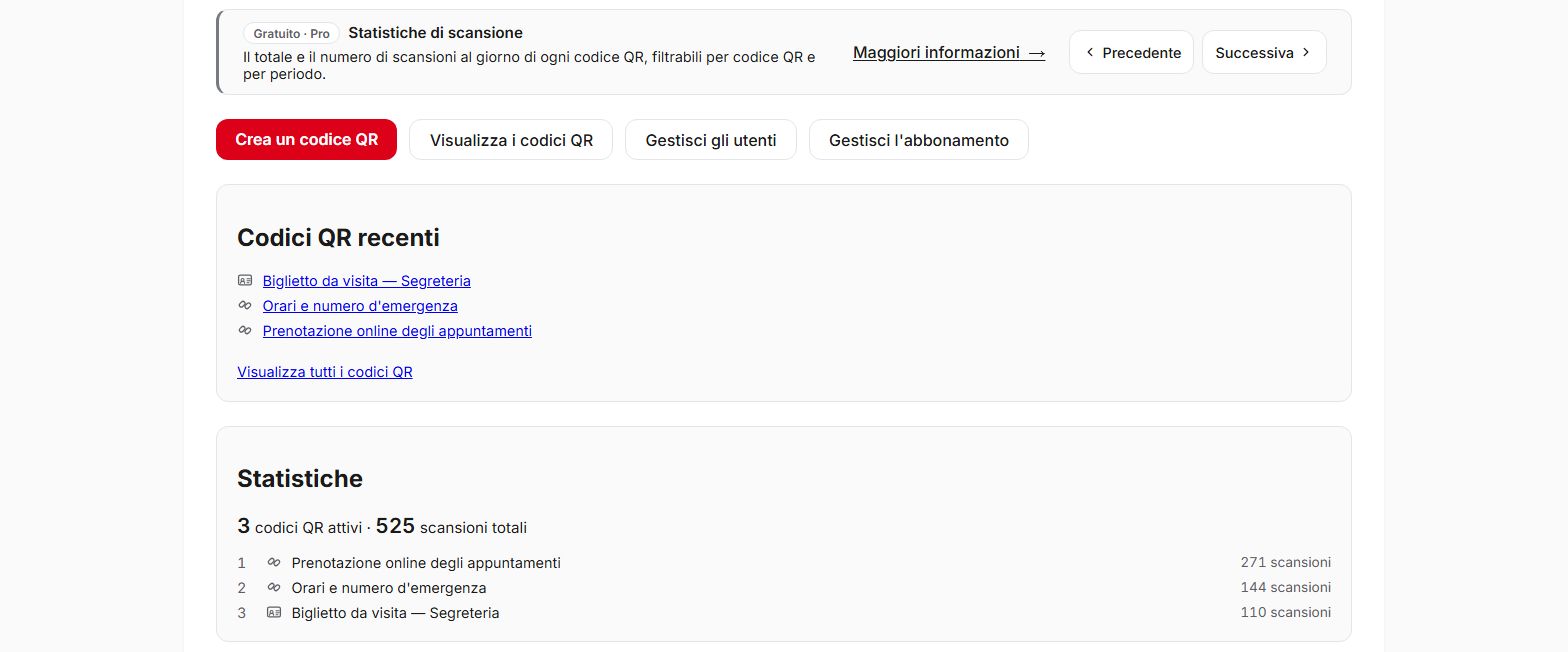This screenshot has height=652, width=1568.
Task: Open Visualizza i codici QR
Action: coord(511,140)
